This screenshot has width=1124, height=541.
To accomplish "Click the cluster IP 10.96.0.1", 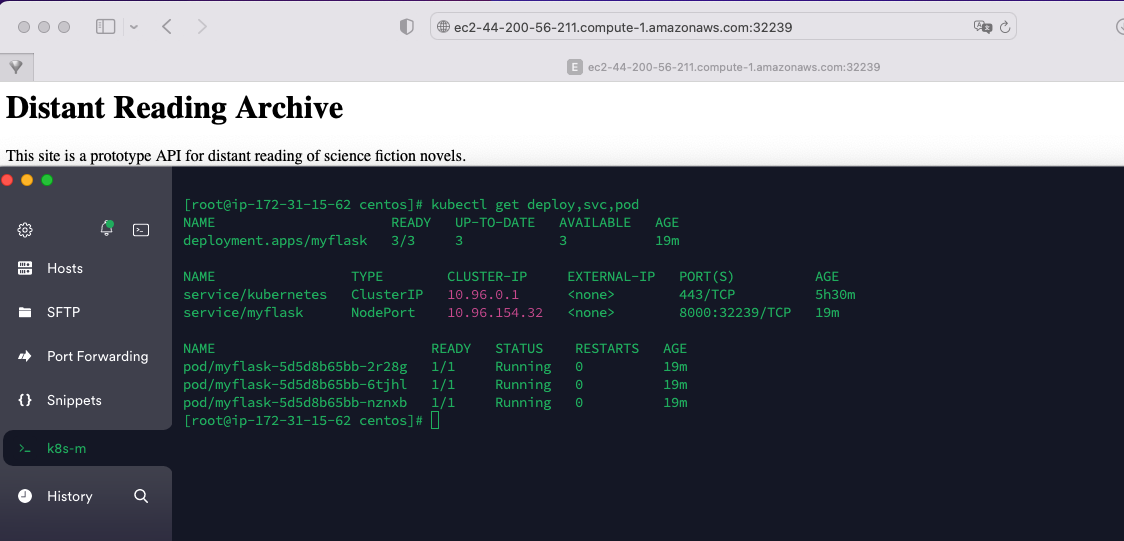I will (483, 295).
